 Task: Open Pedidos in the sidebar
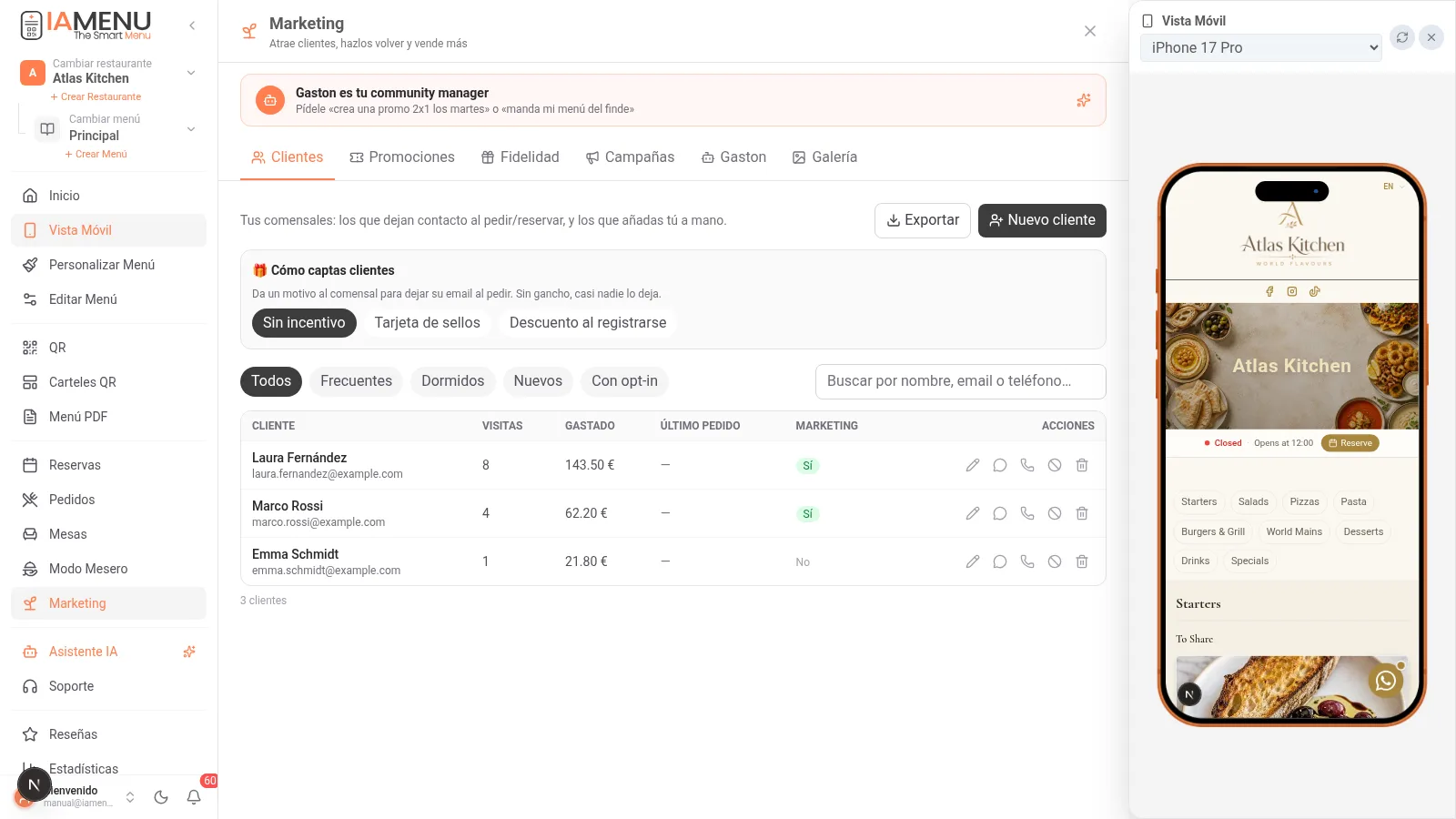108,500
